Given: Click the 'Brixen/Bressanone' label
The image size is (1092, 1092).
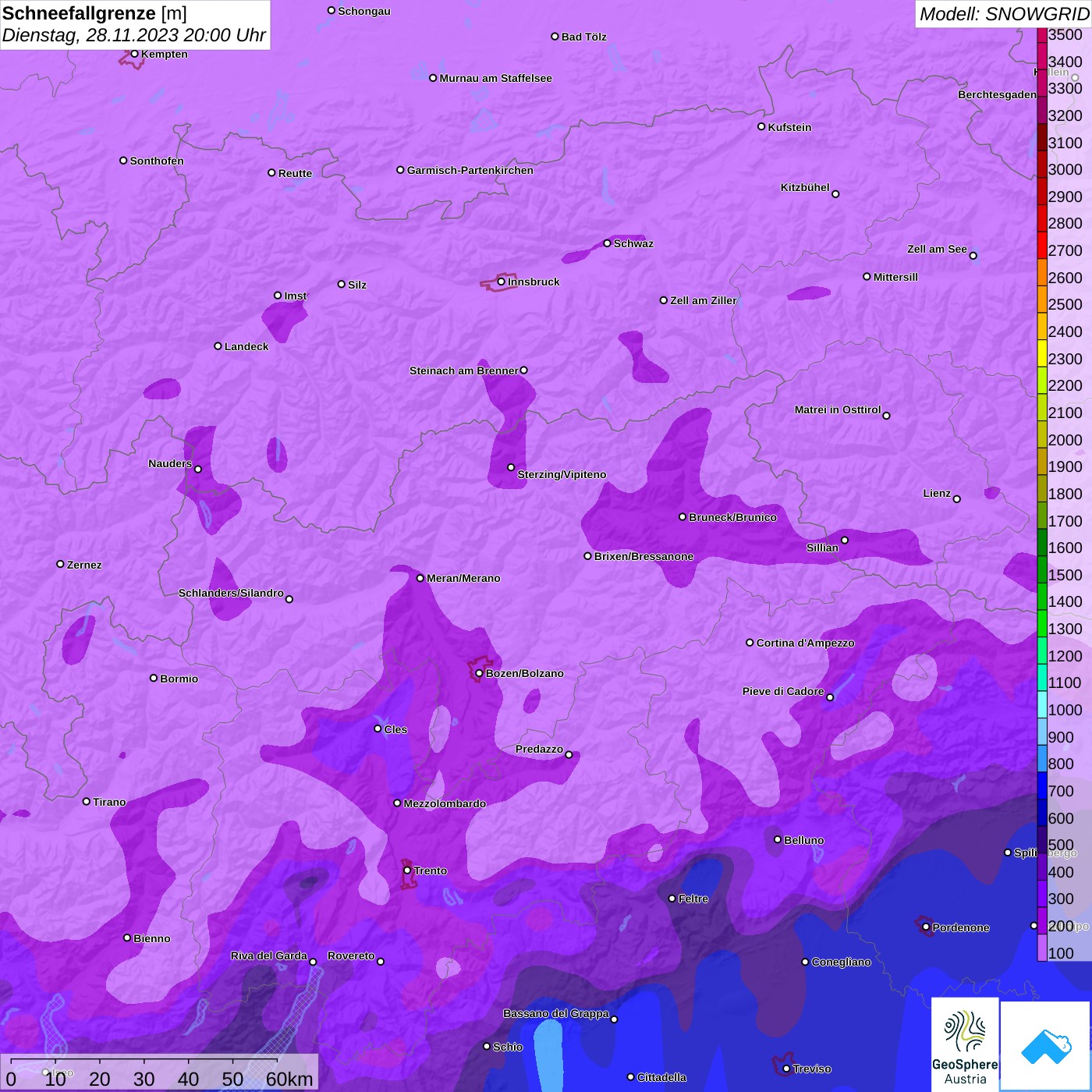Looking at the screenshot, I should point(643,556).
